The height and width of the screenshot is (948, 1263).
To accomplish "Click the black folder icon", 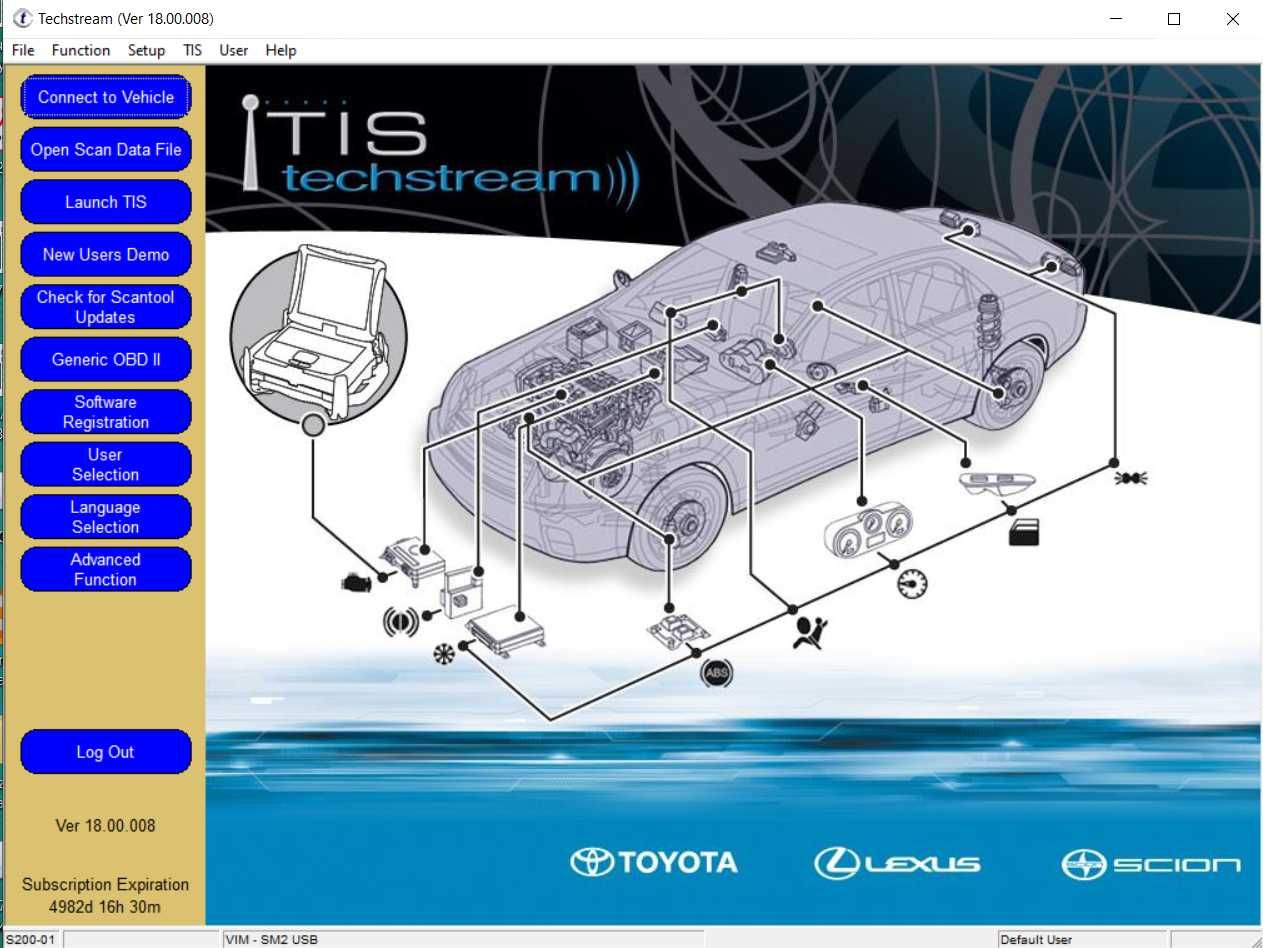I will 1024,532.
